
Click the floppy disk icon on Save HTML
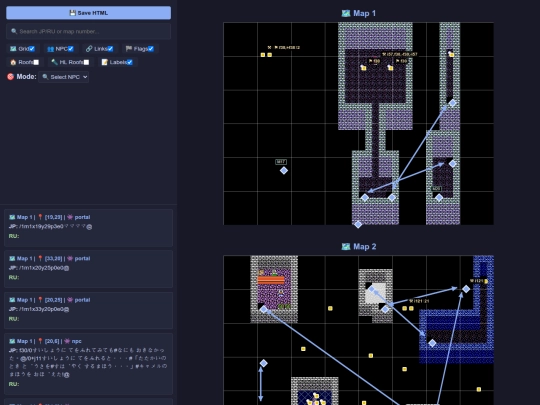click(72, 13)
